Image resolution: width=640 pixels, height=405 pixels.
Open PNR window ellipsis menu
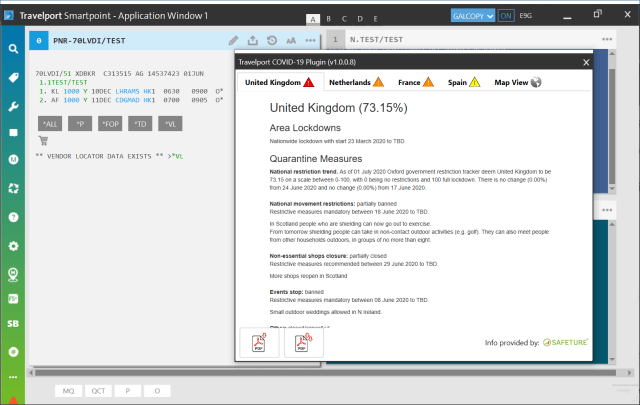[x=310, y=40]
